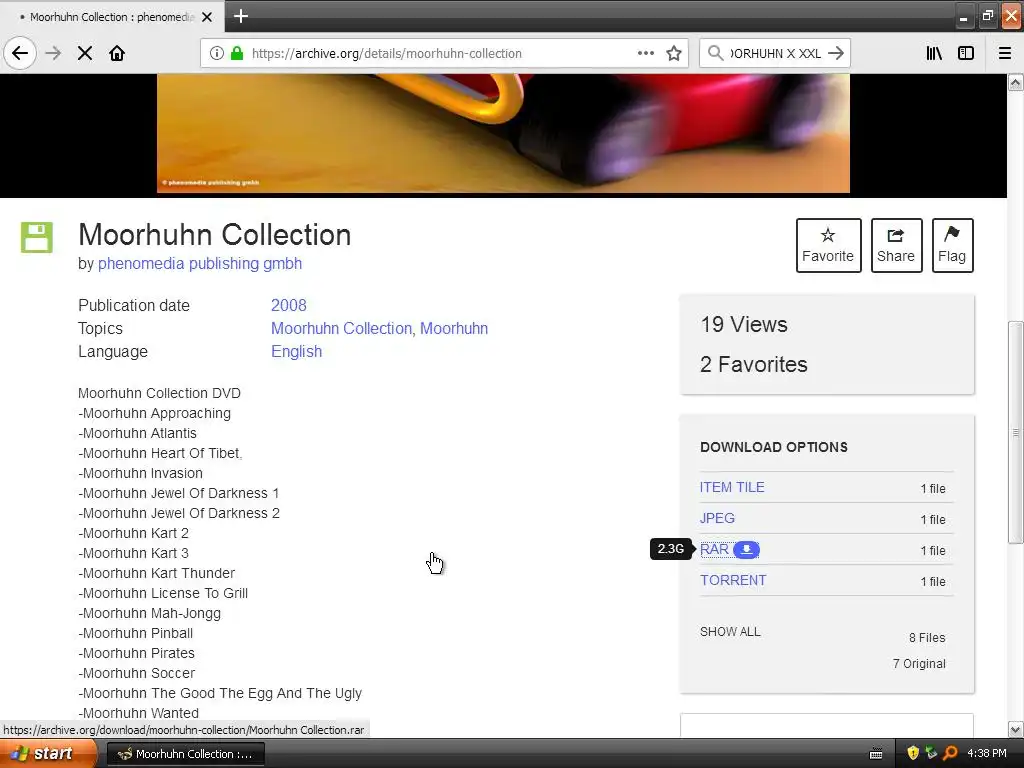Click the -Moorhuhn Kart Thunder line

(x=156, y=573)
